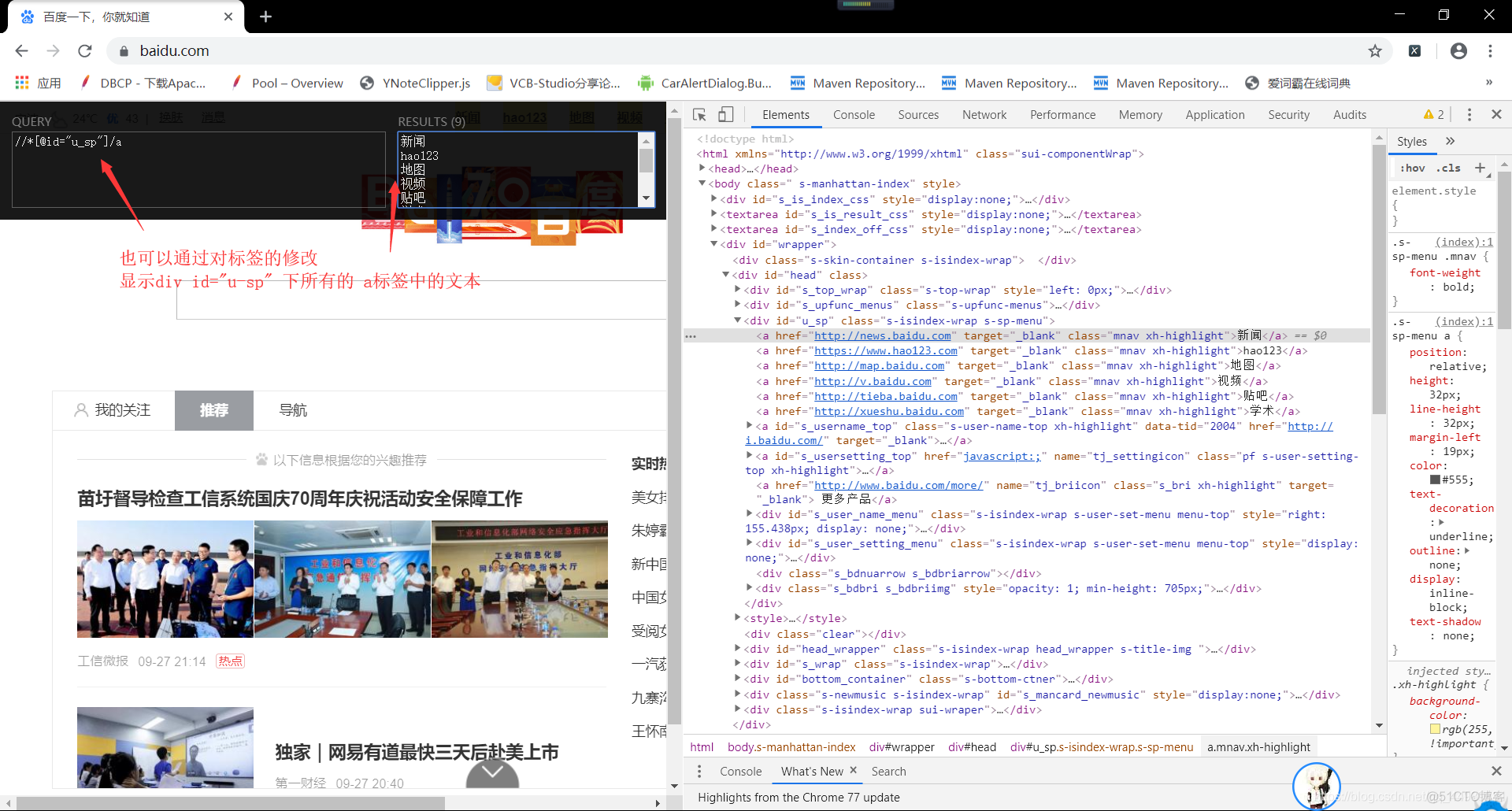Close the What's New drawer tab

[x=853, y=771]
